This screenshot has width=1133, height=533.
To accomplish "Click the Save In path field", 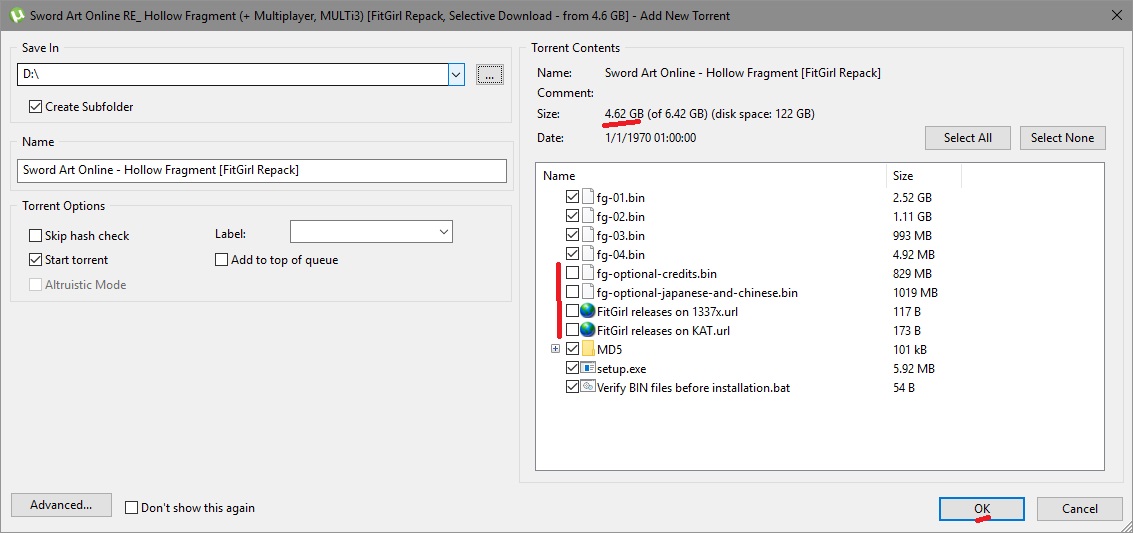I will [233, 74].
